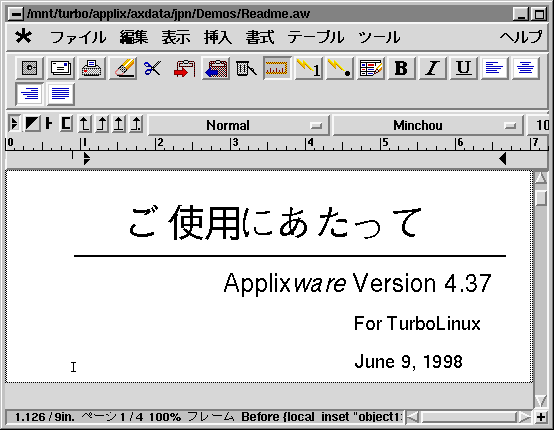Select the scissors cut icon

(153, 68)
